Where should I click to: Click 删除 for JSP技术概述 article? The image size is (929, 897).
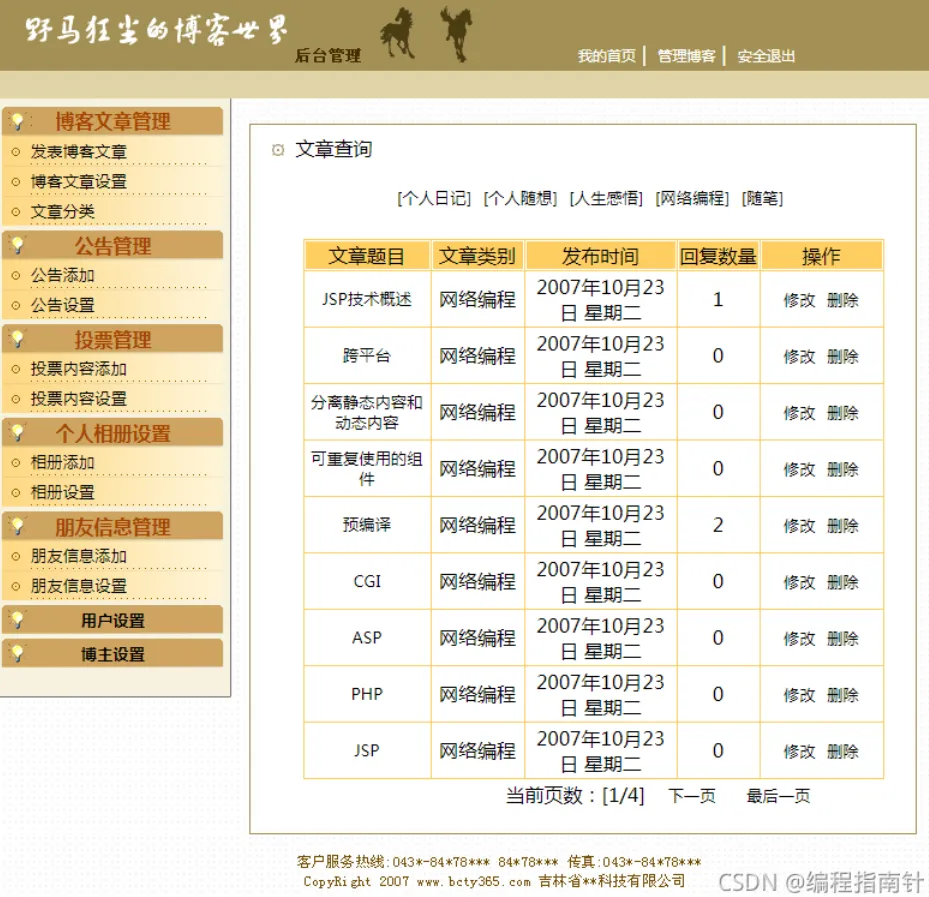pyautogui.click(x=842, y=300)
